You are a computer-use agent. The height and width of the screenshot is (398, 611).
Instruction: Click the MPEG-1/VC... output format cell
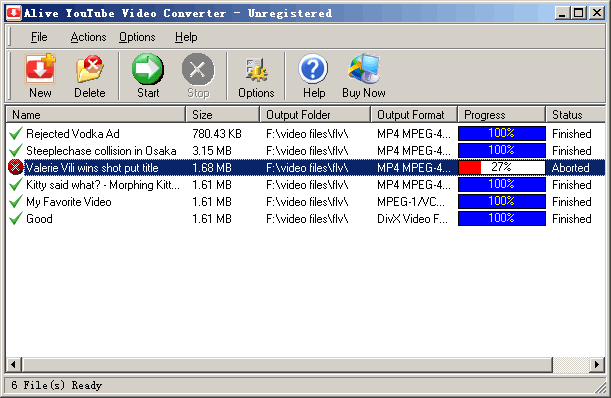point(411,202)
